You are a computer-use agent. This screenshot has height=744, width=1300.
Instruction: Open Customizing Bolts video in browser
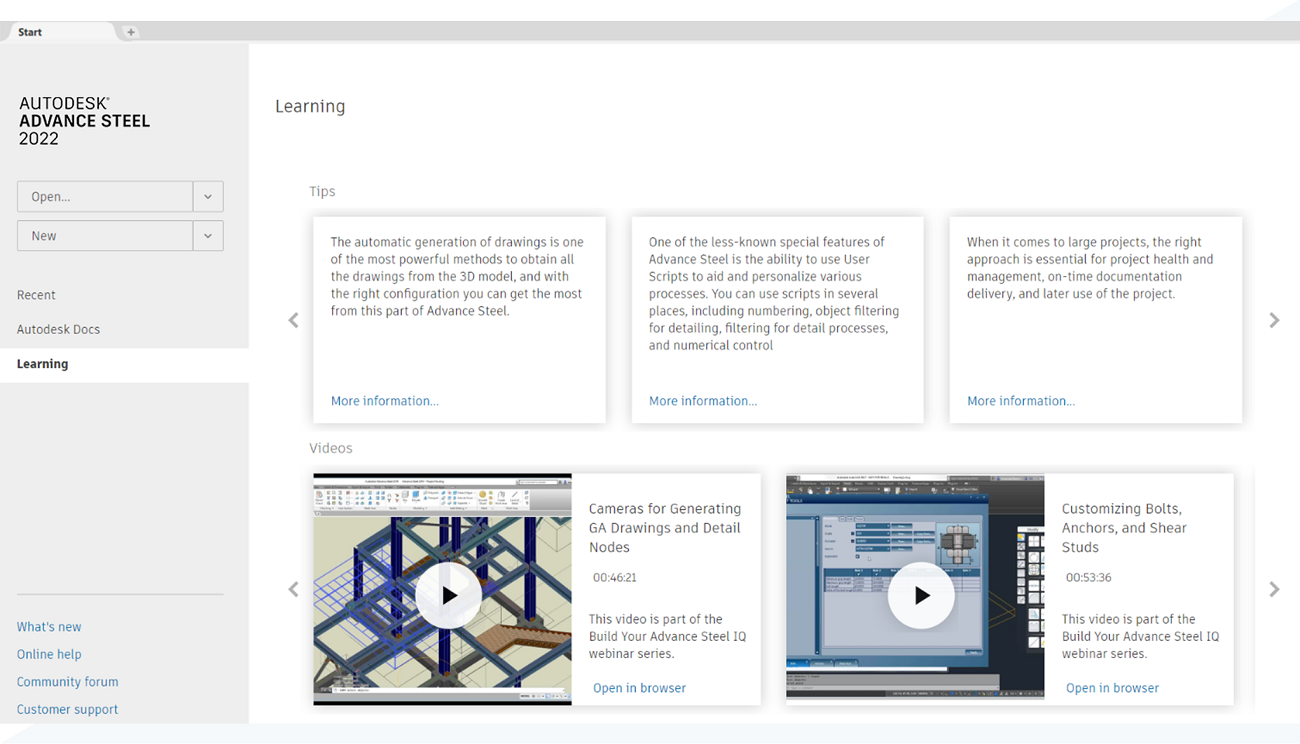1113,688
